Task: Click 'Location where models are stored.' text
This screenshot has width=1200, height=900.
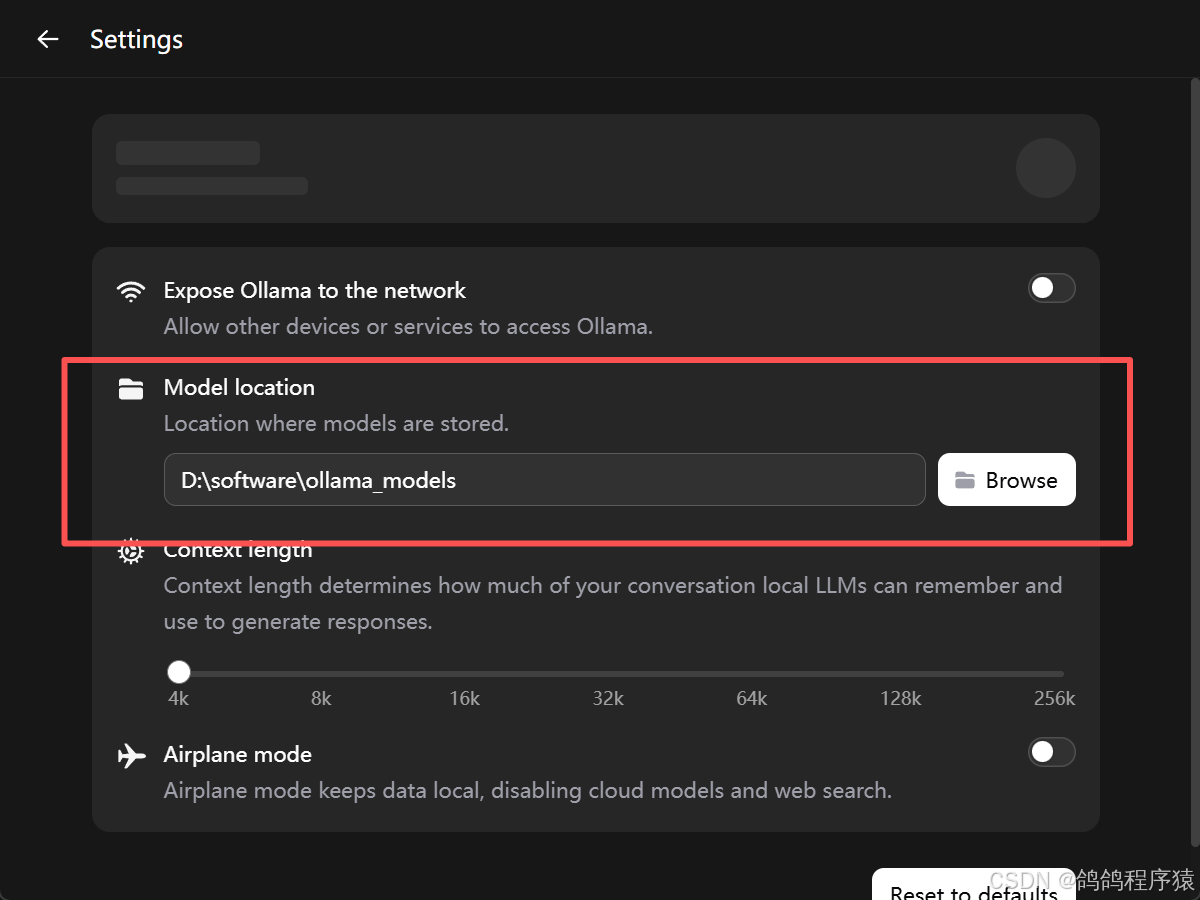Action: (x=337, y=424)
